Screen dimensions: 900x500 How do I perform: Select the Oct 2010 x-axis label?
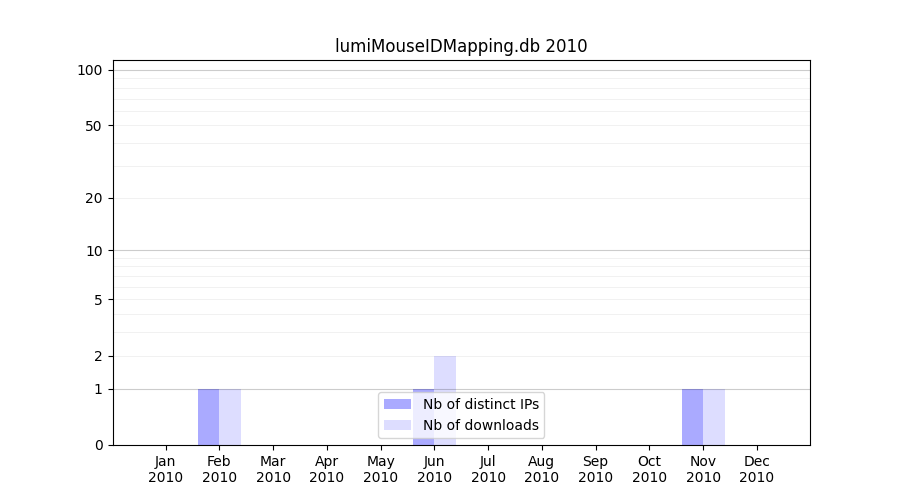coord(649,469)
